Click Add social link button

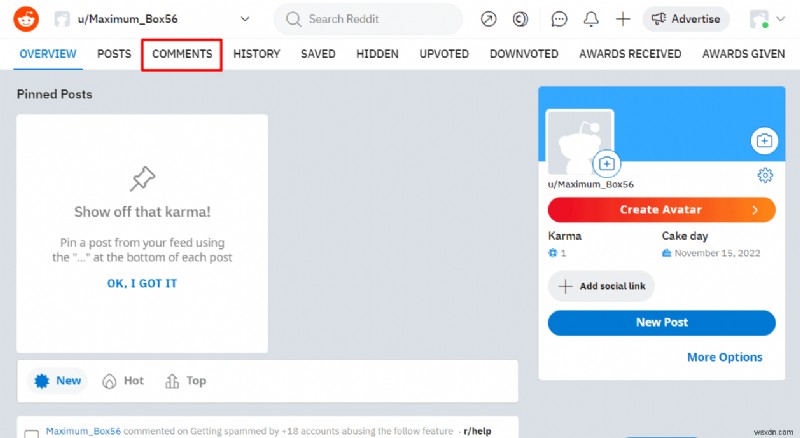coord(602,286)
